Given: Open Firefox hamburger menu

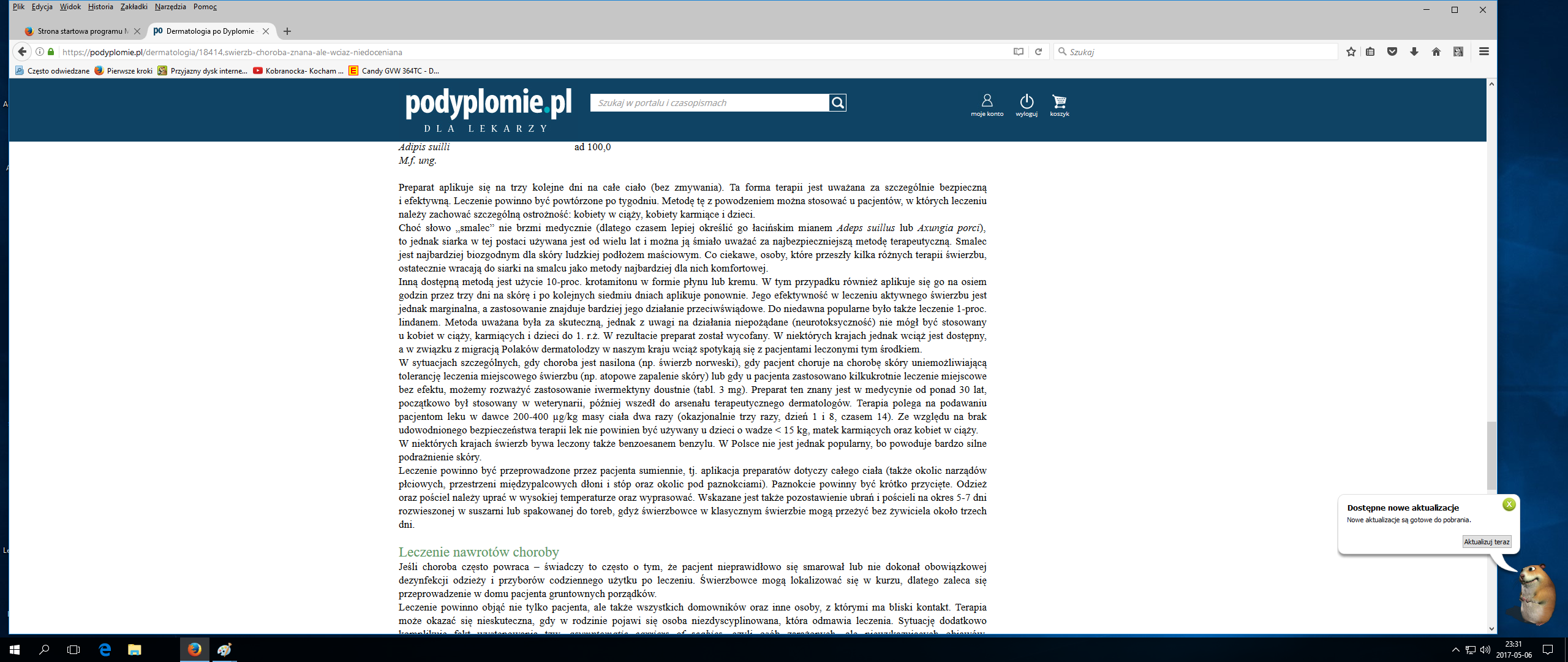Looking at the screenshot, I should (x=1484, y=51).
